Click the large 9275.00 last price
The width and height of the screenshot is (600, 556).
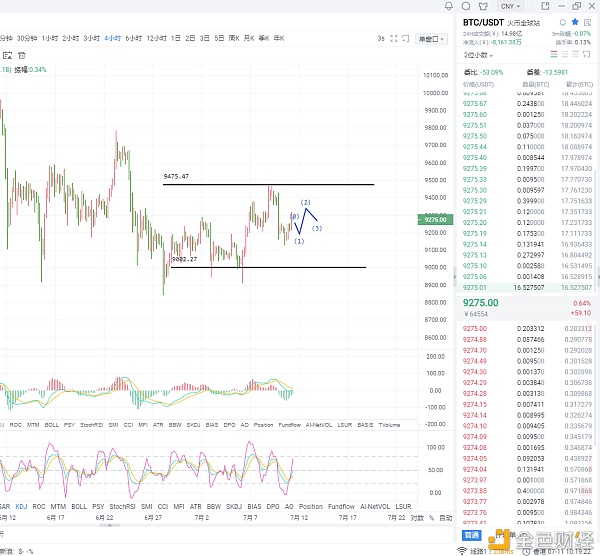click(x=481, y=303)
